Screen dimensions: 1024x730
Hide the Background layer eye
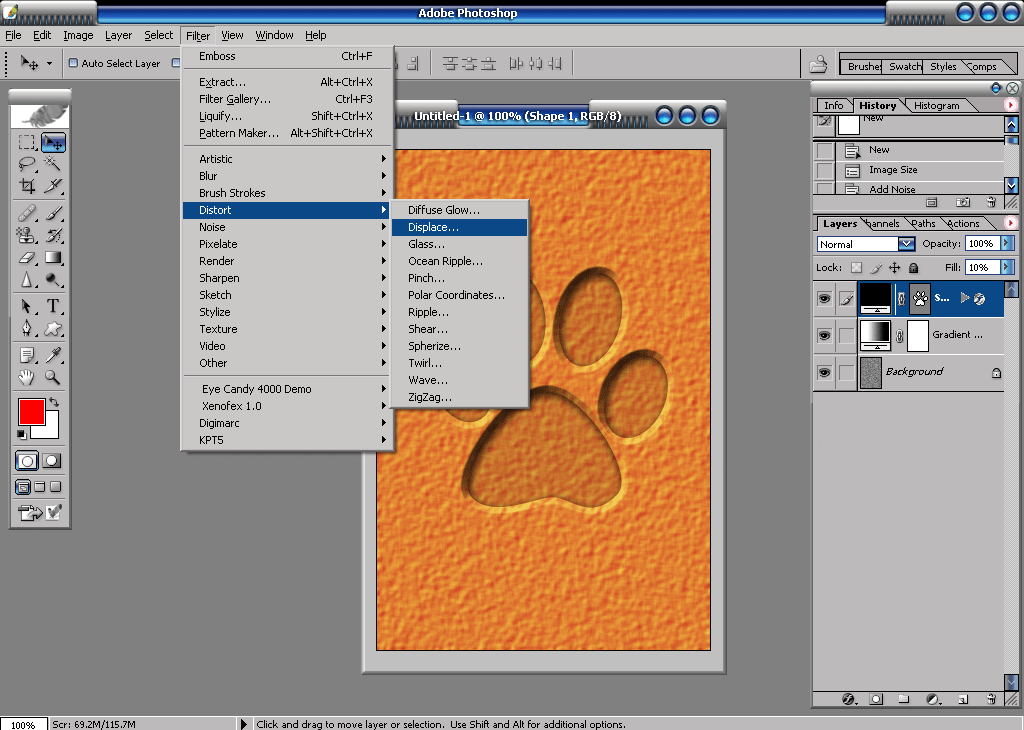click(x=824, y=372)
